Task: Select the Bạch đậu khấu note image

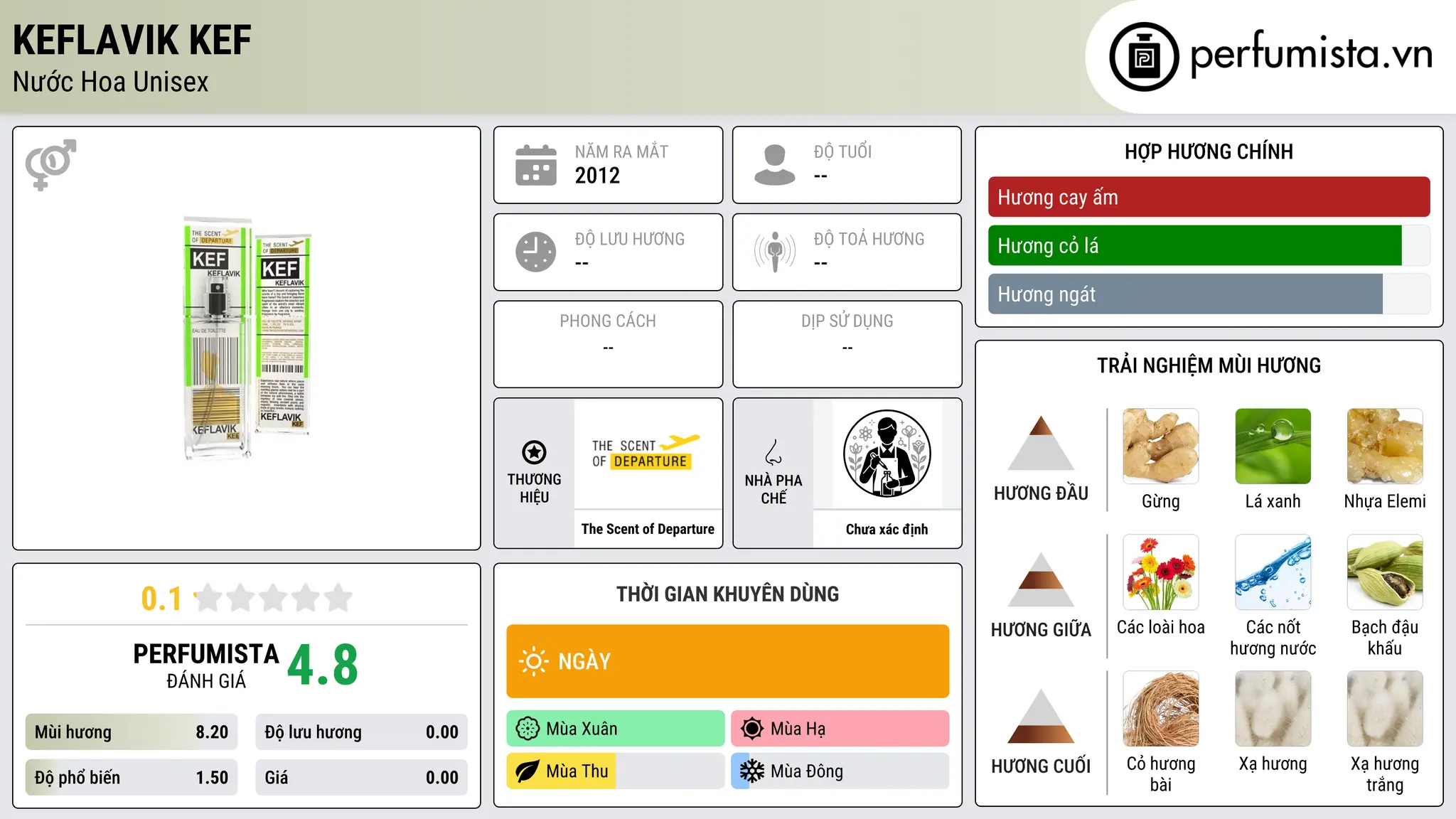Action: click(1385, 572)
